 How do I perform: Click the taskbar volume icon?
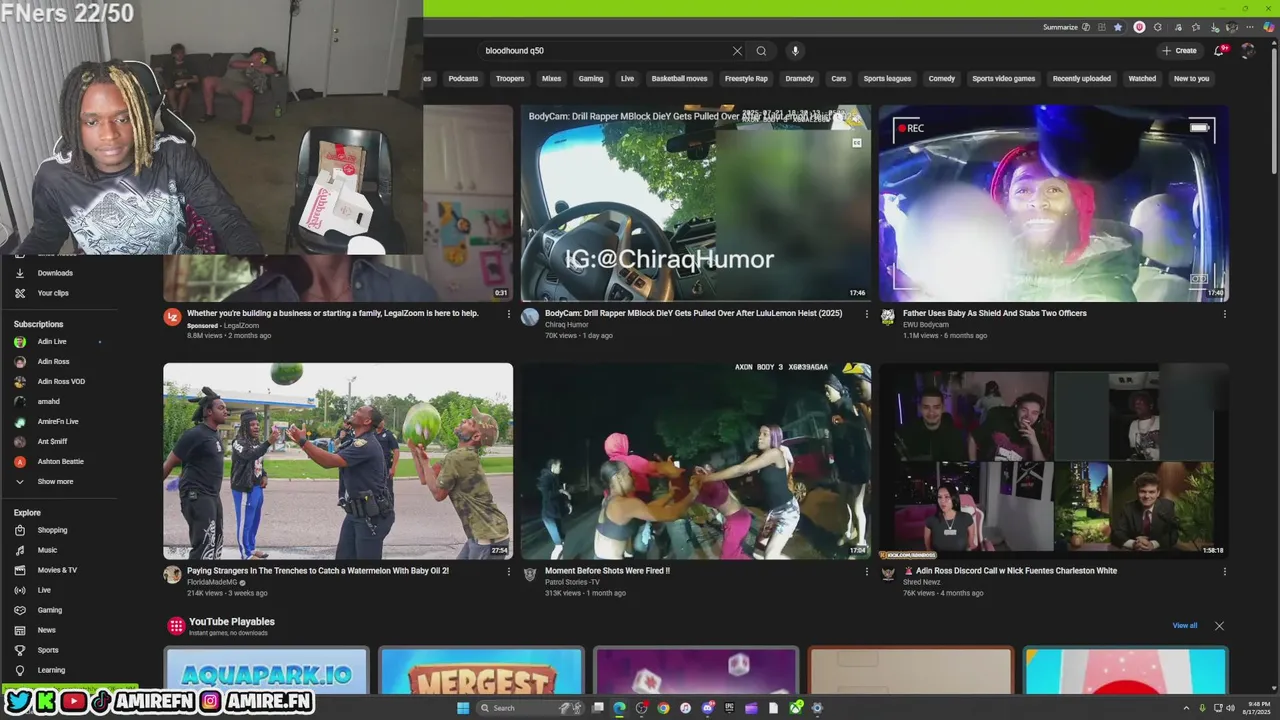(x=1230, y=708)
